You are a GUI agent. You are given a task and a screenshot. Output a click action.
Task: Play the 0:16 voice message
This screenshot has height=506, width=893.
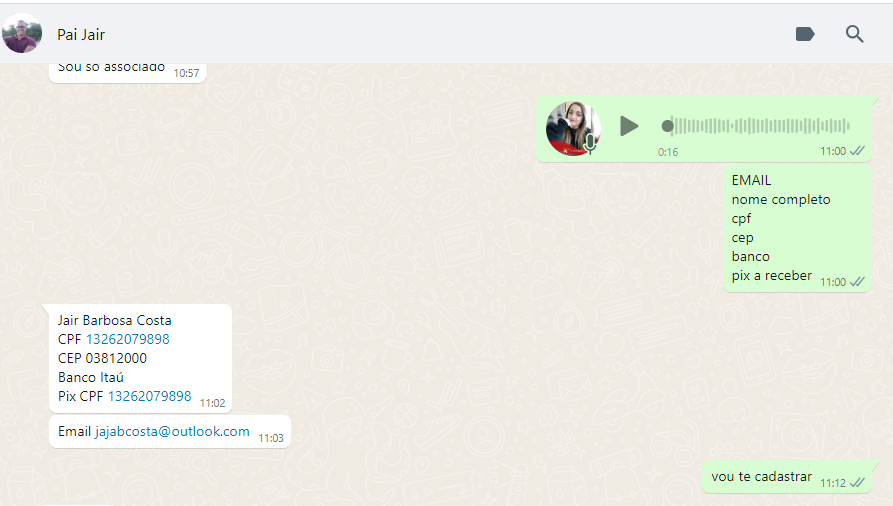point(629,126)
